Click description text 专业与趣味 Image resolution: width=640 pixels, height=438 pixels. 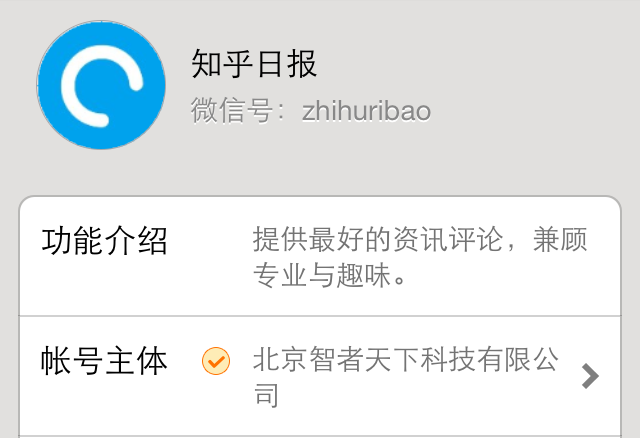click(321, 275)
